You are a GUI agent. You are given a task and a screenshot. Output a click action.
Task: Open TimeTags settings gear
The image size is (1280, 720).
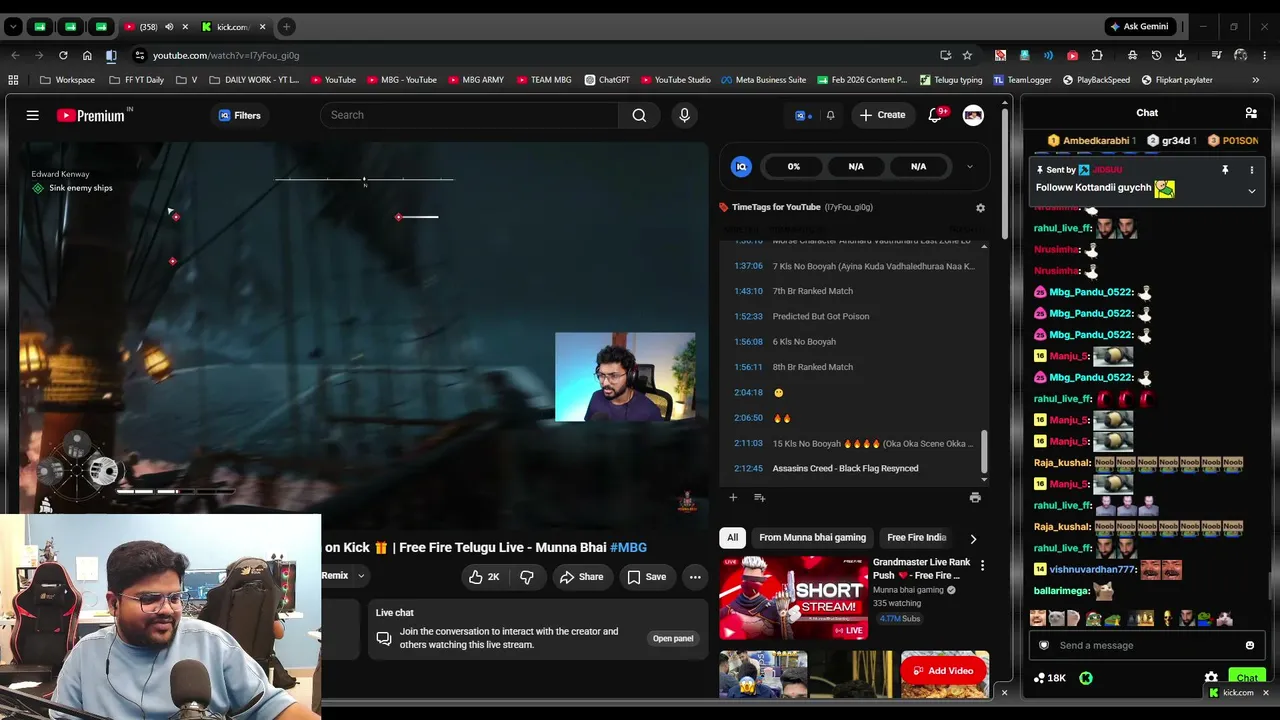pos(980,208)
